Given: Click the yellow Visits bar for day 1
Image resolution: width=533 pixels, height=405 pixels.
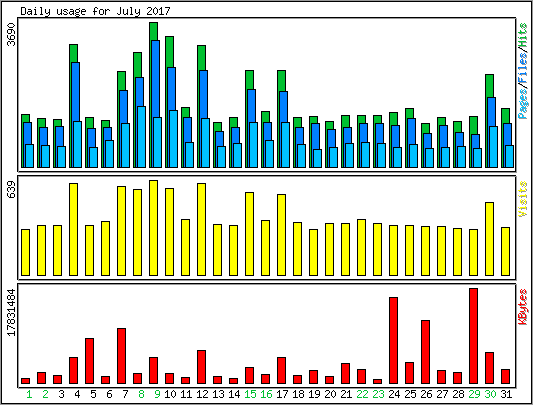Looking at the screenshot, I should (25, 252).
